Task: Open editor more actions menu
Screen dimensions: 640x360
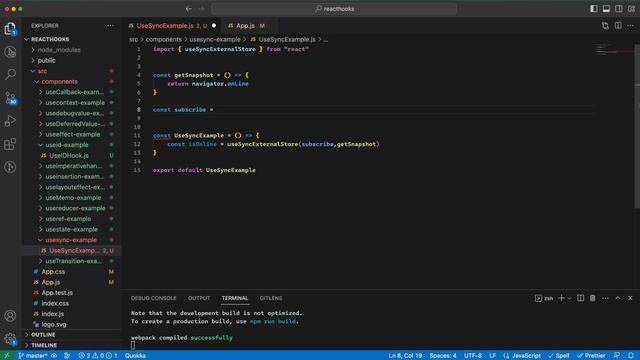Action: pos(631,26)
